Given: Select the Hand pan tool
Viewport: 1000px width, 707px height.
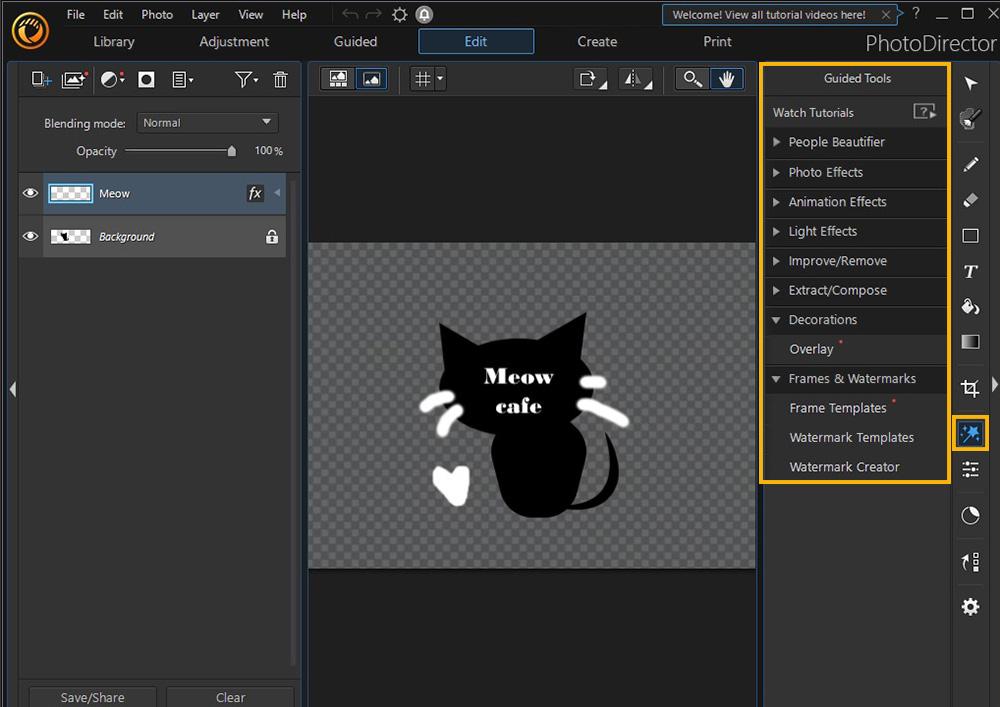Looking at the screenshot, I should [726, 79].
